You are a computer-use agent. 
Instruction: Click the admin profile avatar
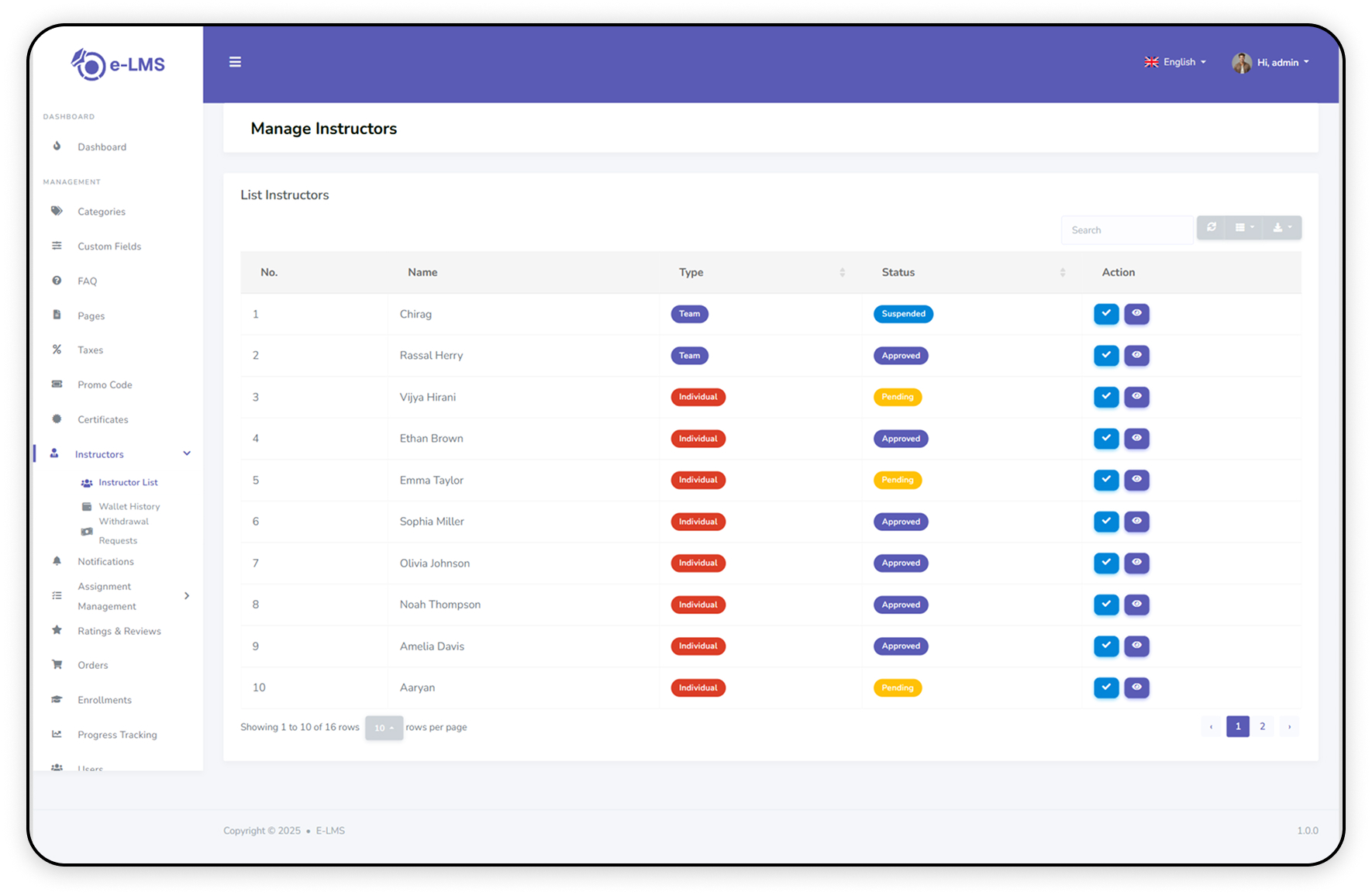[x=1242, y=63]
